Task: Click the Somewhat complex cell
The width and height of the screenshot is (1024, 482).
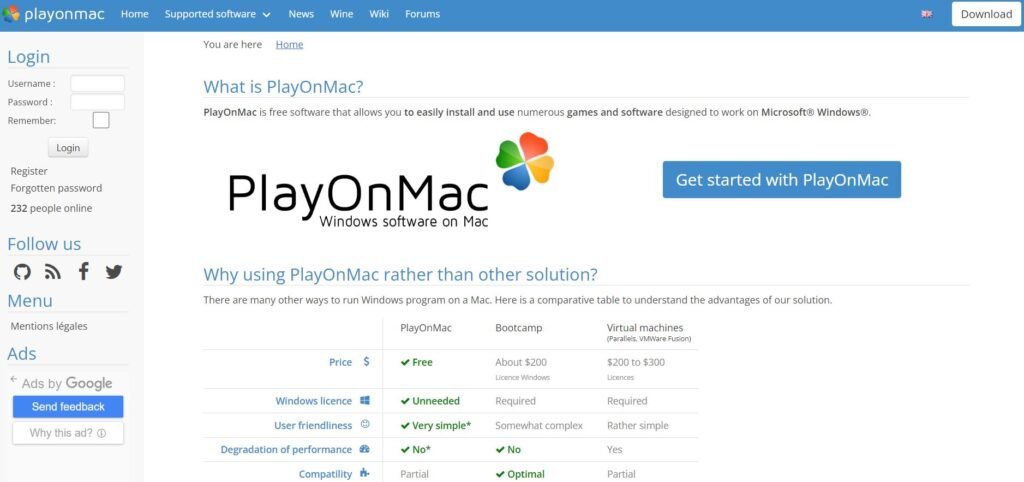Action: 539,425
